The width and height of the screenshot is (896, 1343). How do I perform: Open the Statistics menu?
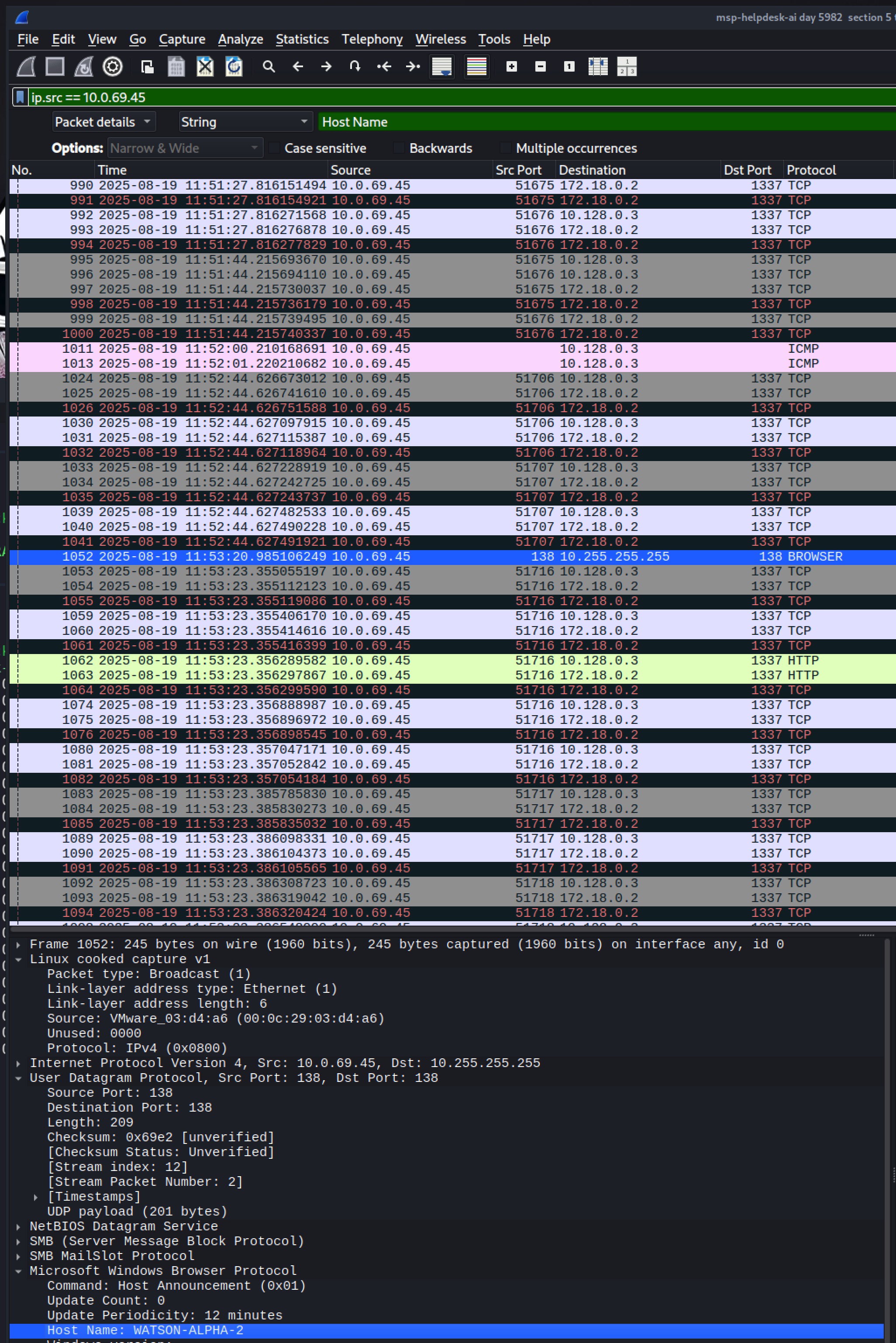(302, 39)
